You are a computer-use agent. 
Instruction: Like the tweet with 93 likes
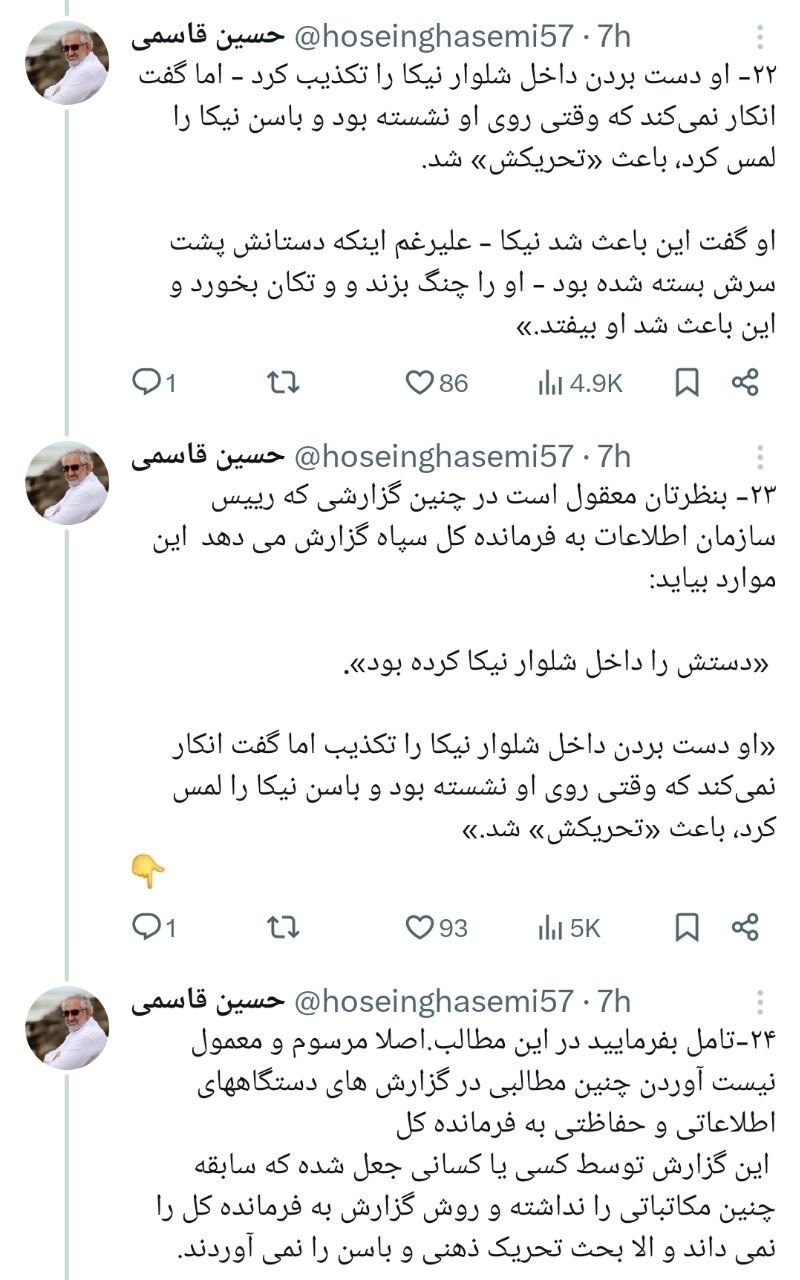click(420, 927)
